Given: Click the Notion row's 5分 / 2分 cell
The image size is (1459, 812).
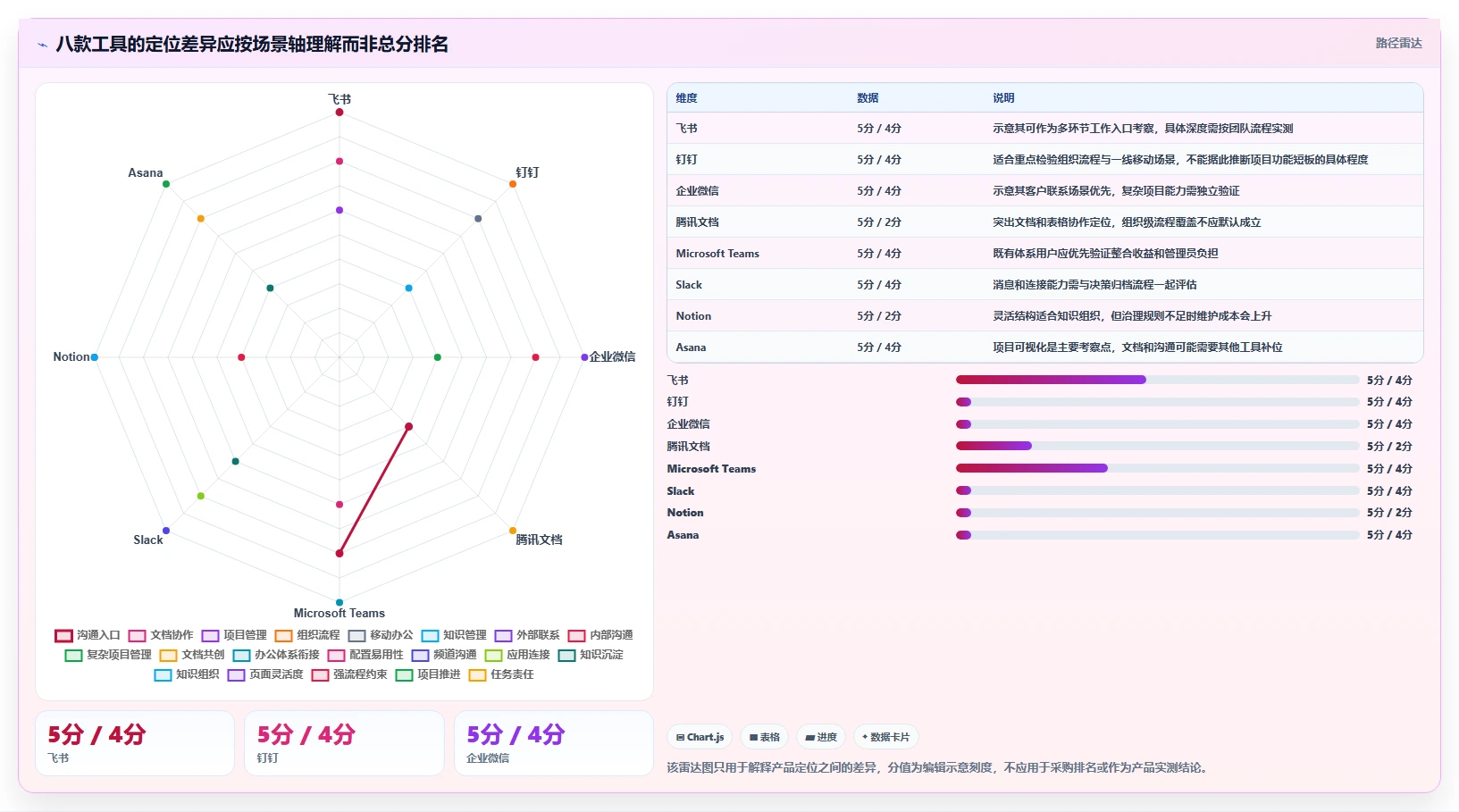Looking at the screenshot, I should tap(879, 316).
